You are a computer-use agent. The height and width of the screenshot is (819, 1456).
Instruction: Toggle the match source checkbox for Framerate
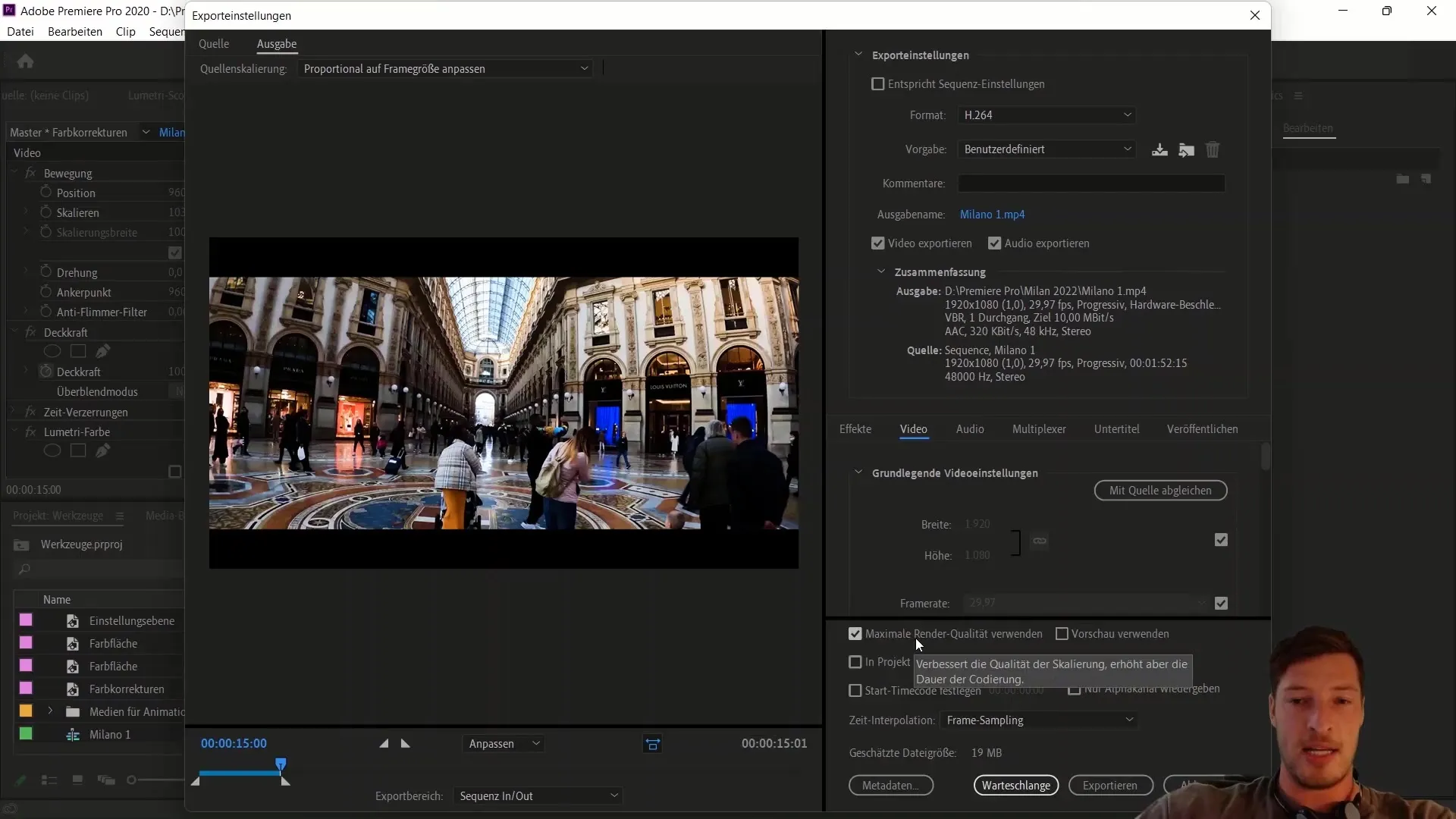click(1221, 604)
